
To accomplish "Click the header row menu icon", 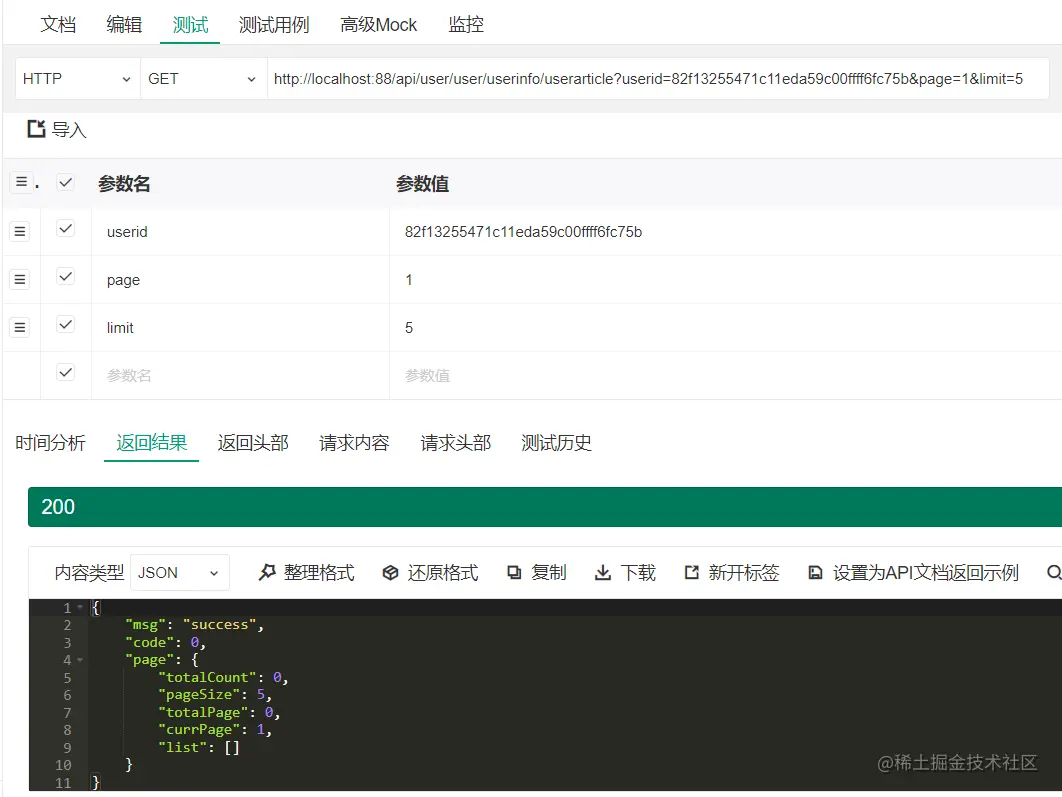I will (x=22, y=182).
